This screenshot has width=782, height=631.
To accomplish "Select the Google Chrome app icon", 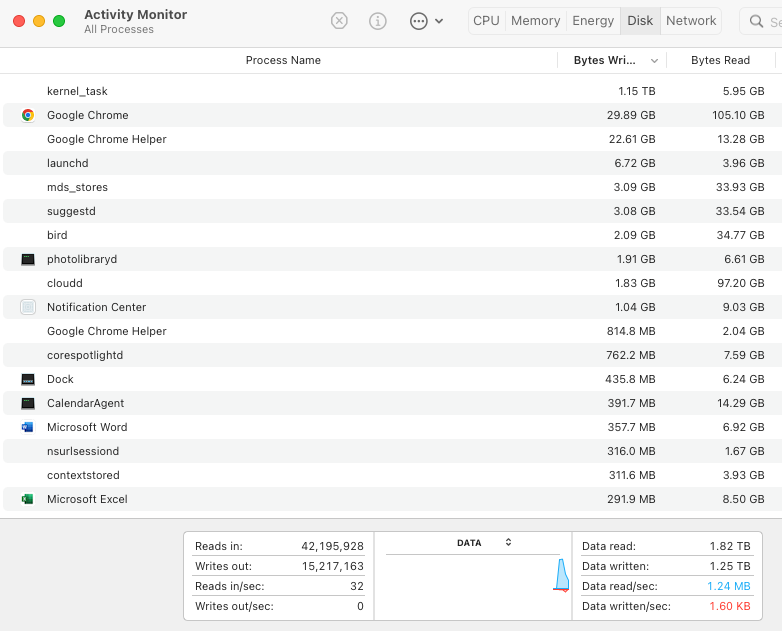I will pos(28,115).
